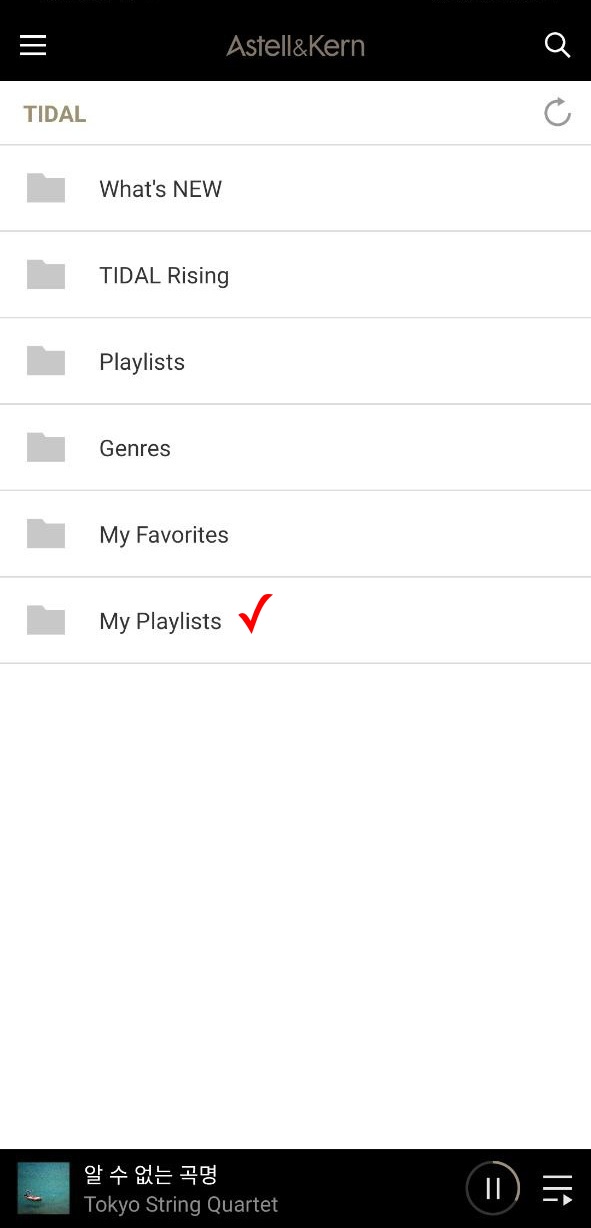The height and width of the screenshot is (1228, 591).
Task: Refresh the TIDAL list
Action: 557,113
